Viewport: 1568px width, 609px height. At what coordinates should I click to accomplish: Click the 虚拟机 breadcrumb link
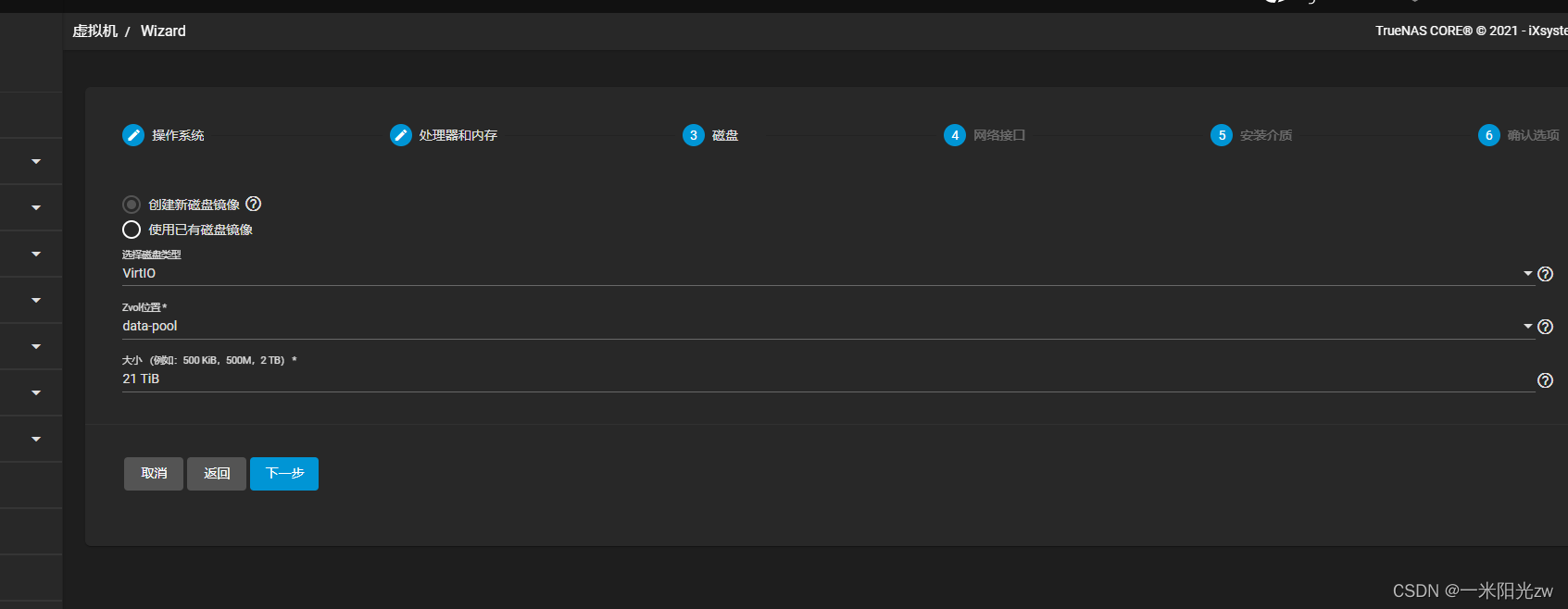pos(95,31)
